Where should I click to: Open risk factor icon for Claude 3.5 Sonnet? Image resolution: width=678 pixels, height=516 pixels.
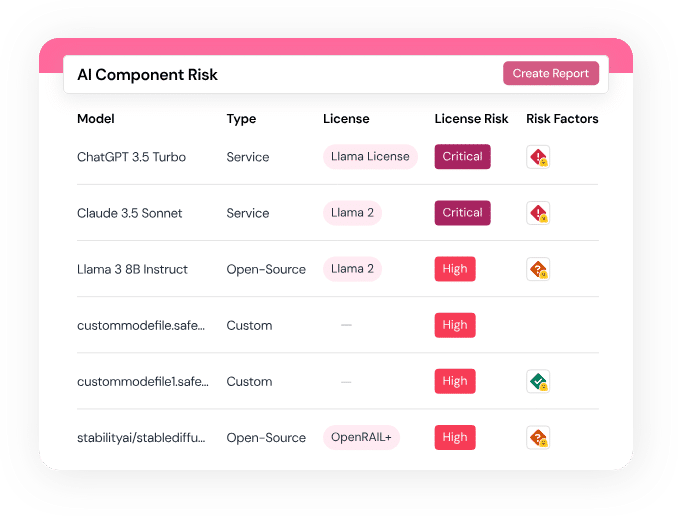point(538,213)
